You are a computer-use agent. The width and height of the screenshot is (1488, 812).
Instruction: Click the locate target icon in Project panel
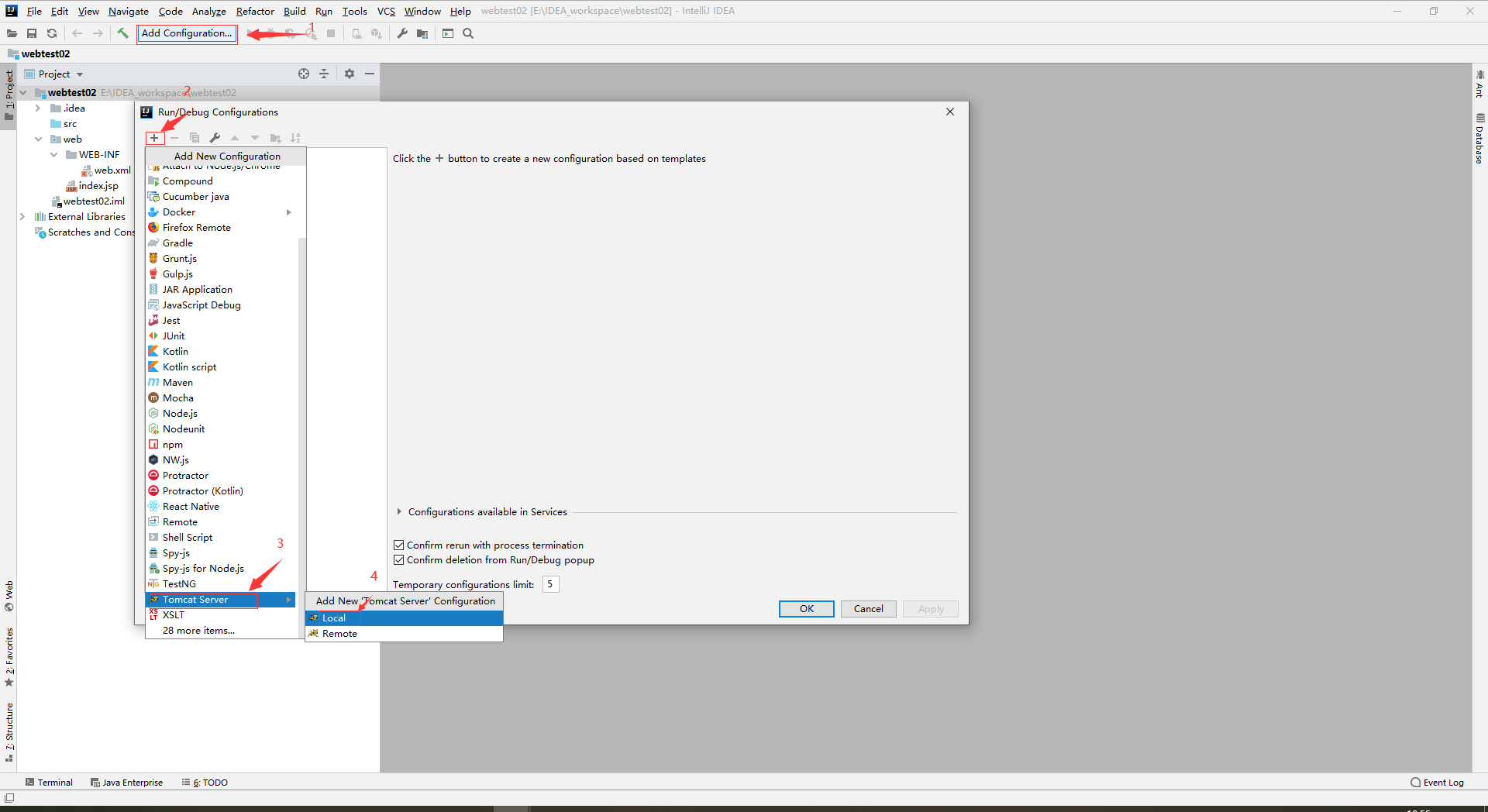click(304, 74)
